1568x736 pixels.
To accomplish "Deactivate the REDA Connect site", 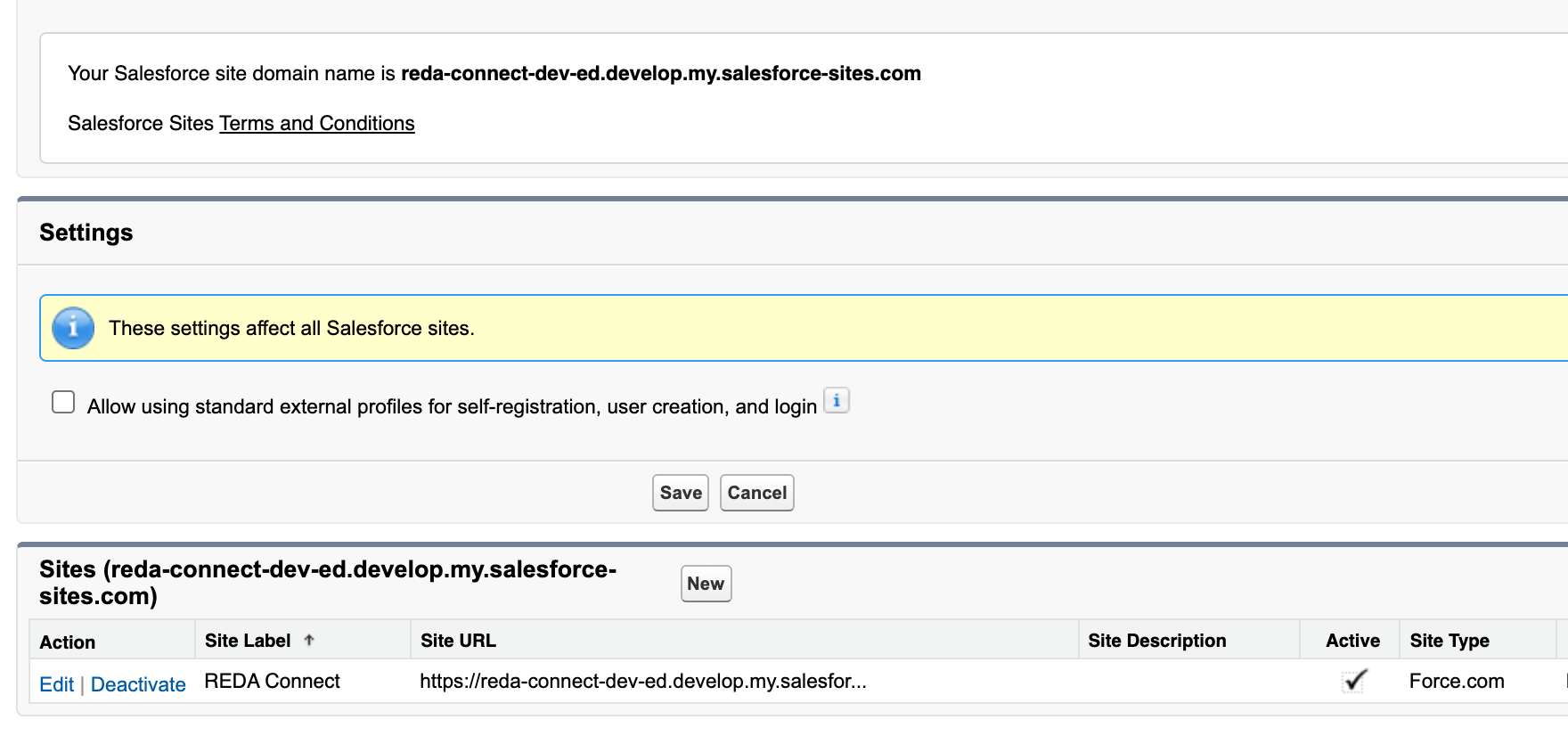I will click(x=138, y=684).
